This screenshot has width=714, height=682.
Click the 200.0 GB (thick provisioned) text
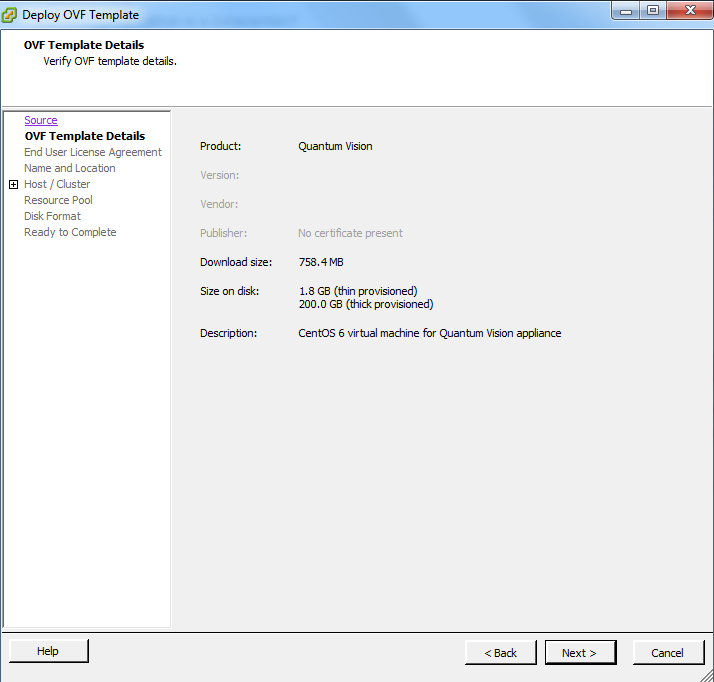point(366,304)
